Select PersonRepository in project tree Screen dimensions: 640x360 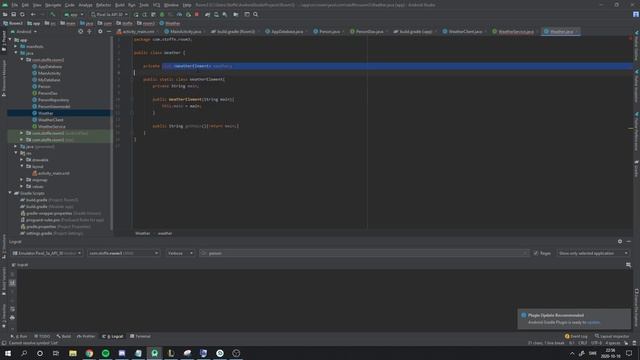tap(53, 100)
